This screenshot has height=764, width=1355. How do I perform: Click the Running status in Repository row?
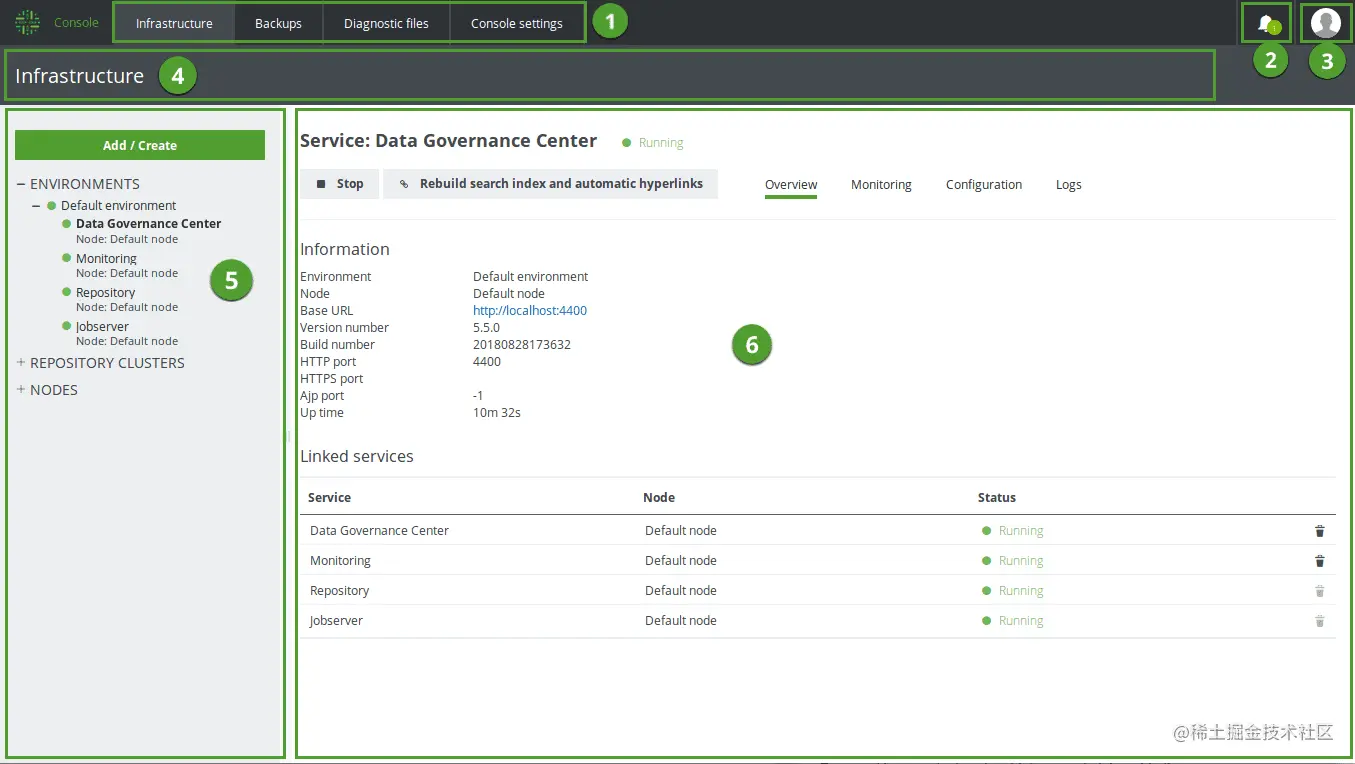pyautogui.click(x=1021, y=591)
